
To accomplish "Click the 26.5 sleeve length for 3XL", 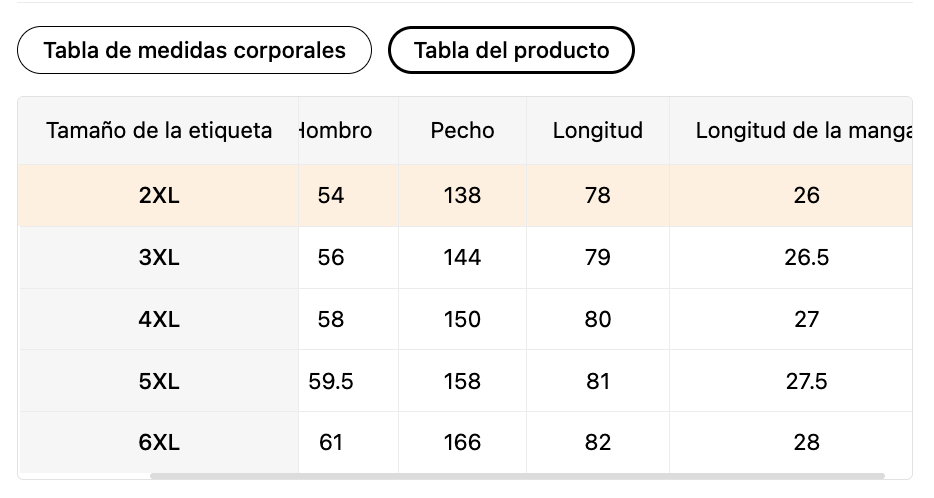I will click(807, 257).
